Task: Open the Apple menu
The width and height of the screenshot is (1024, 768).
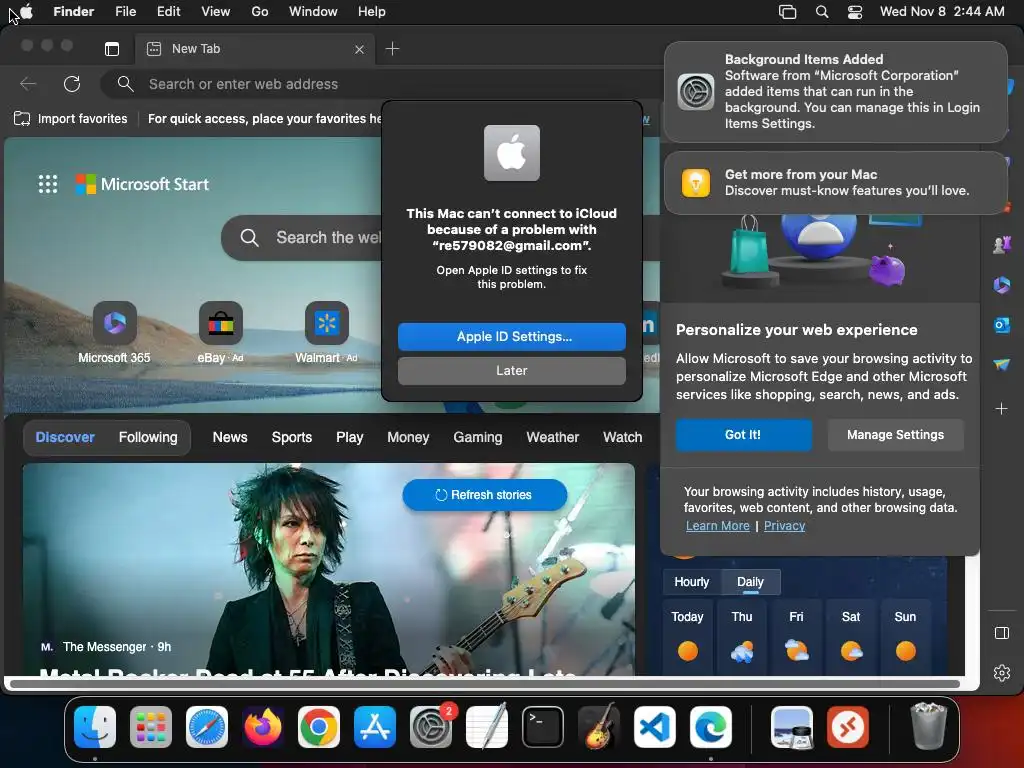Action: [x=26, y=12]
